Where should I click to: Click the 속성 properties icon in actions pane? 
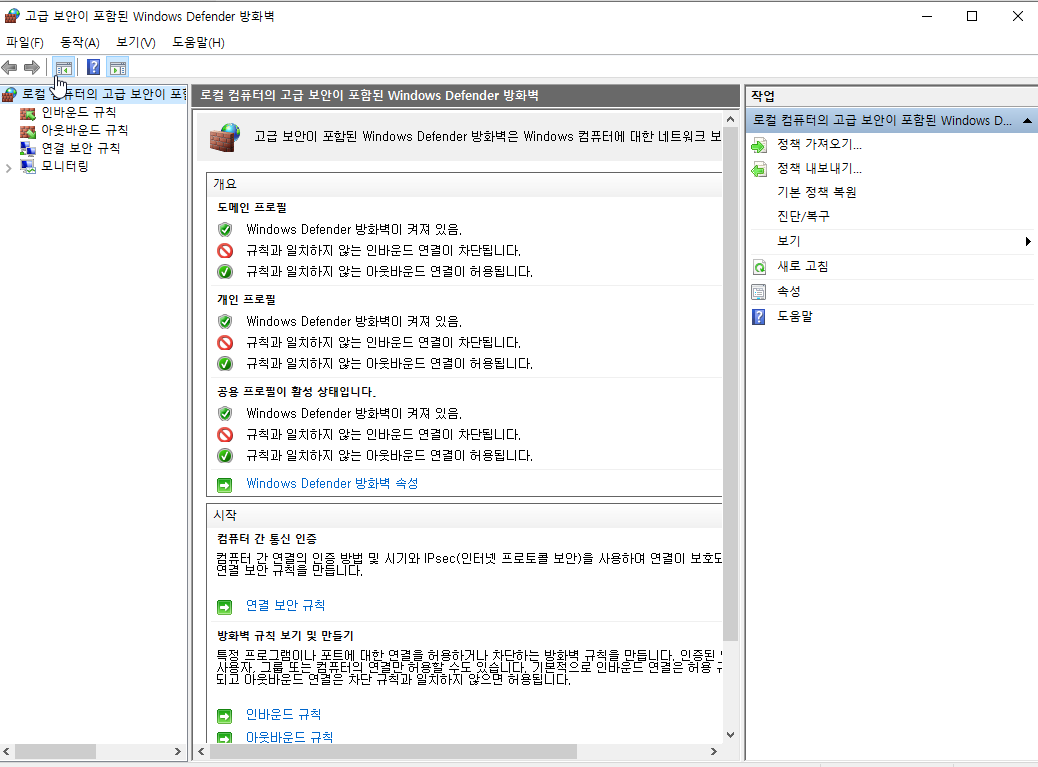759,292
